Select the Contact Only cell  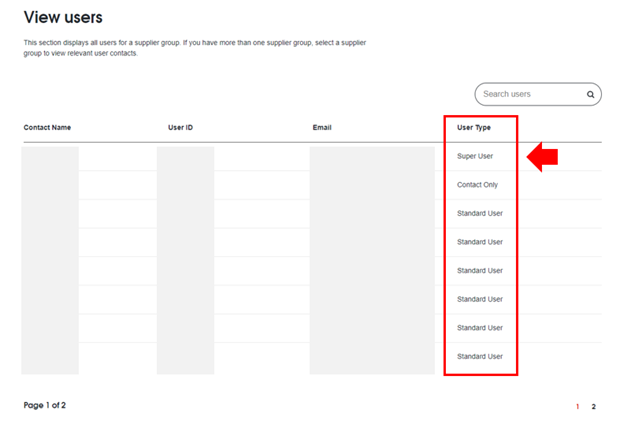477,185
